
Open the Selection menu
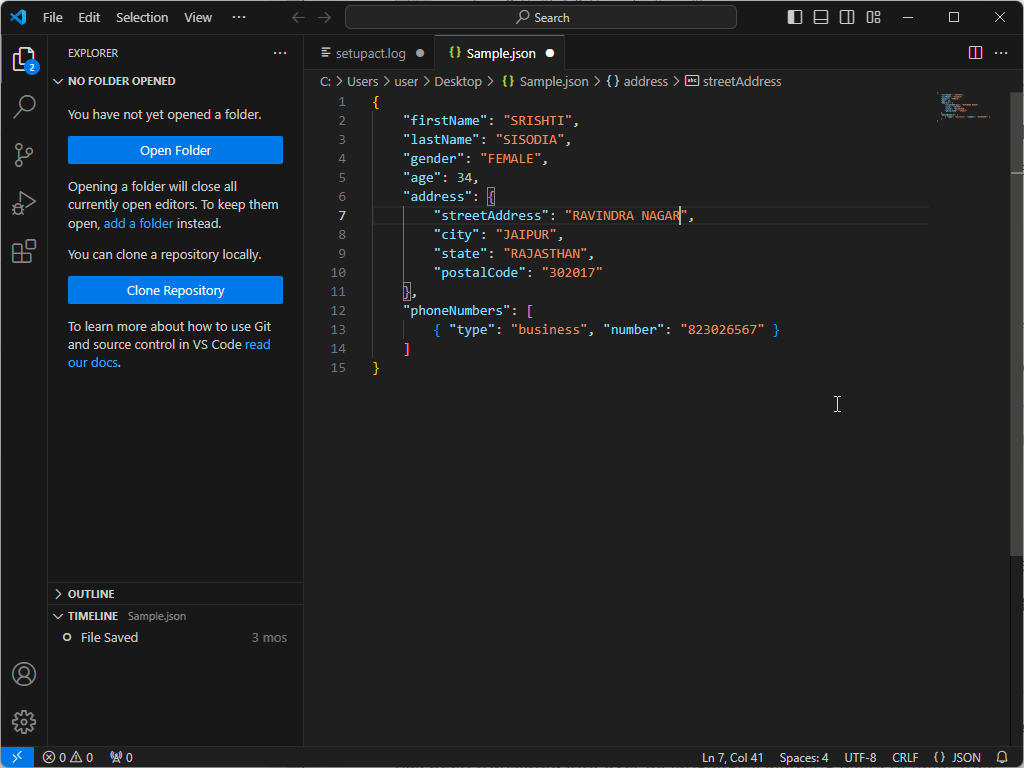(x=142, y=18)
